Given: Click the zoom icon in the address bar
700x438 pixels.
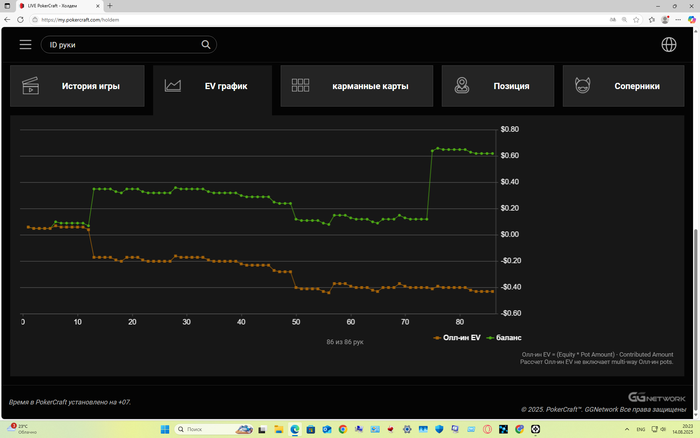Looking at the screenshot, I should [625, 20].
